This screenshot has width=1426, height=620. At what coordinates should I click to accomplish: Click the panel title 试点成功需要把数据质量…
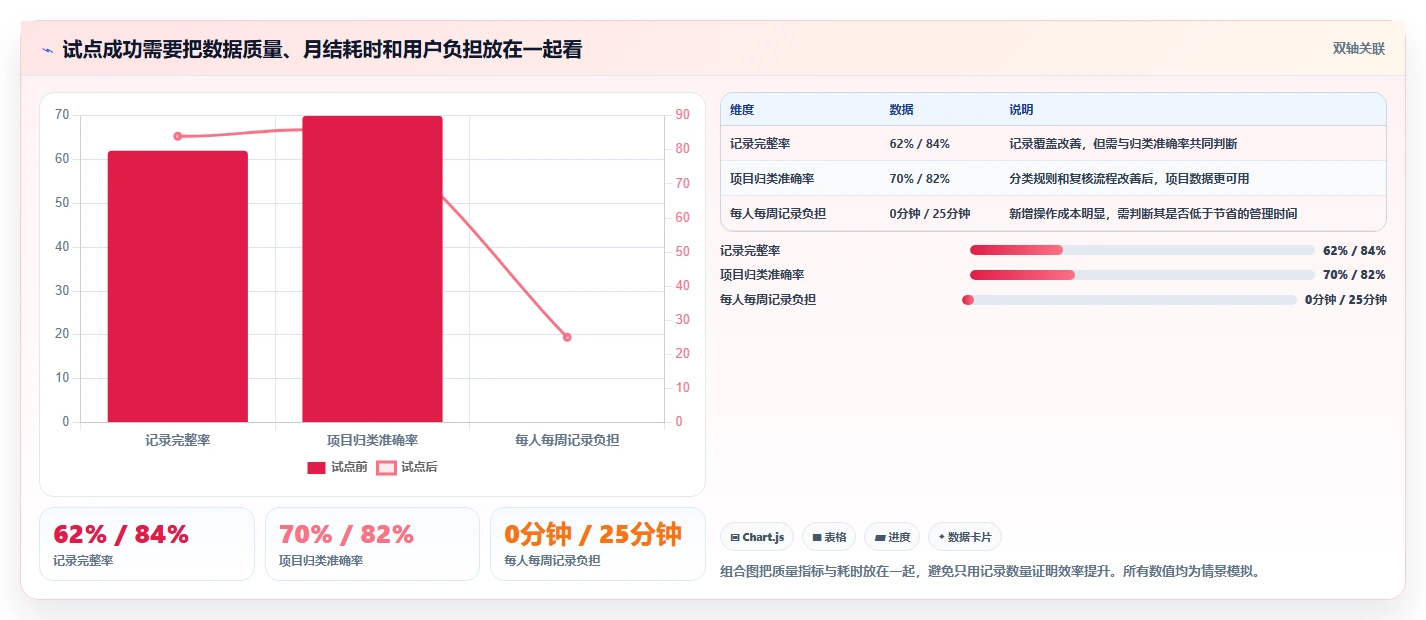pos(322,49)
